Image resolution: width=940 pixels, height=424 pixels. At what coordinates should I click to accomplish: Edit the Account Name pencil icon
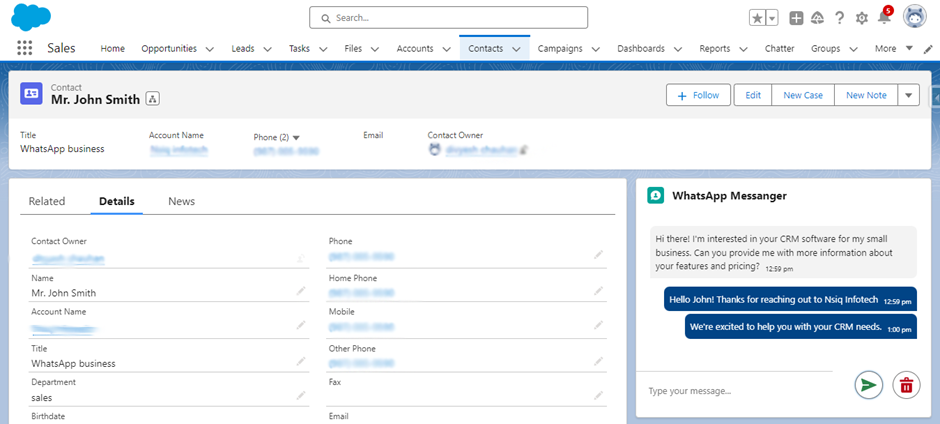(x=301, y=325)
